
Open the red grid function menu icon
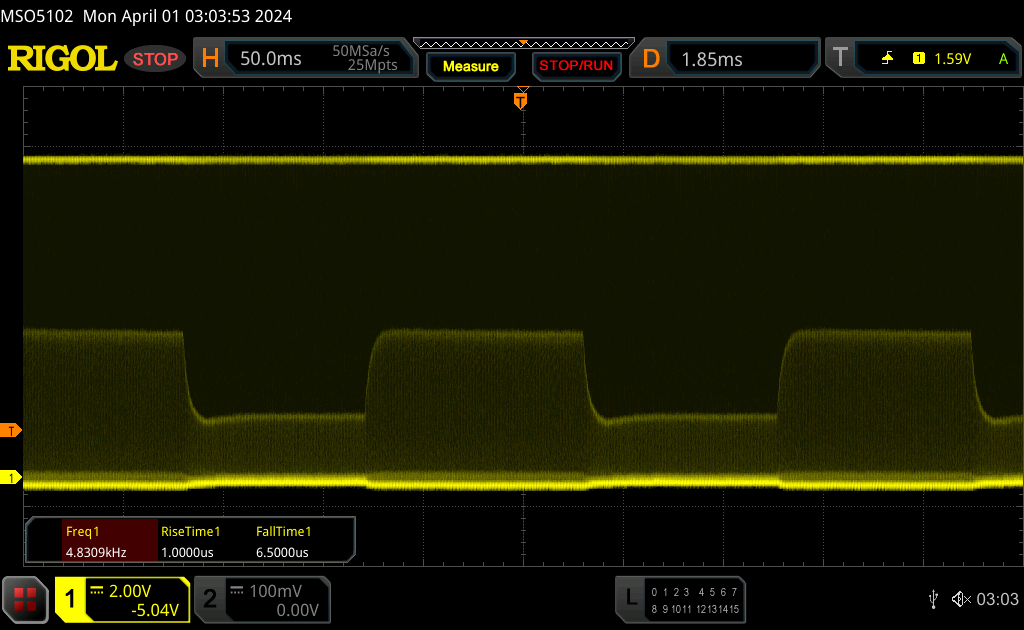click(25, 599)
